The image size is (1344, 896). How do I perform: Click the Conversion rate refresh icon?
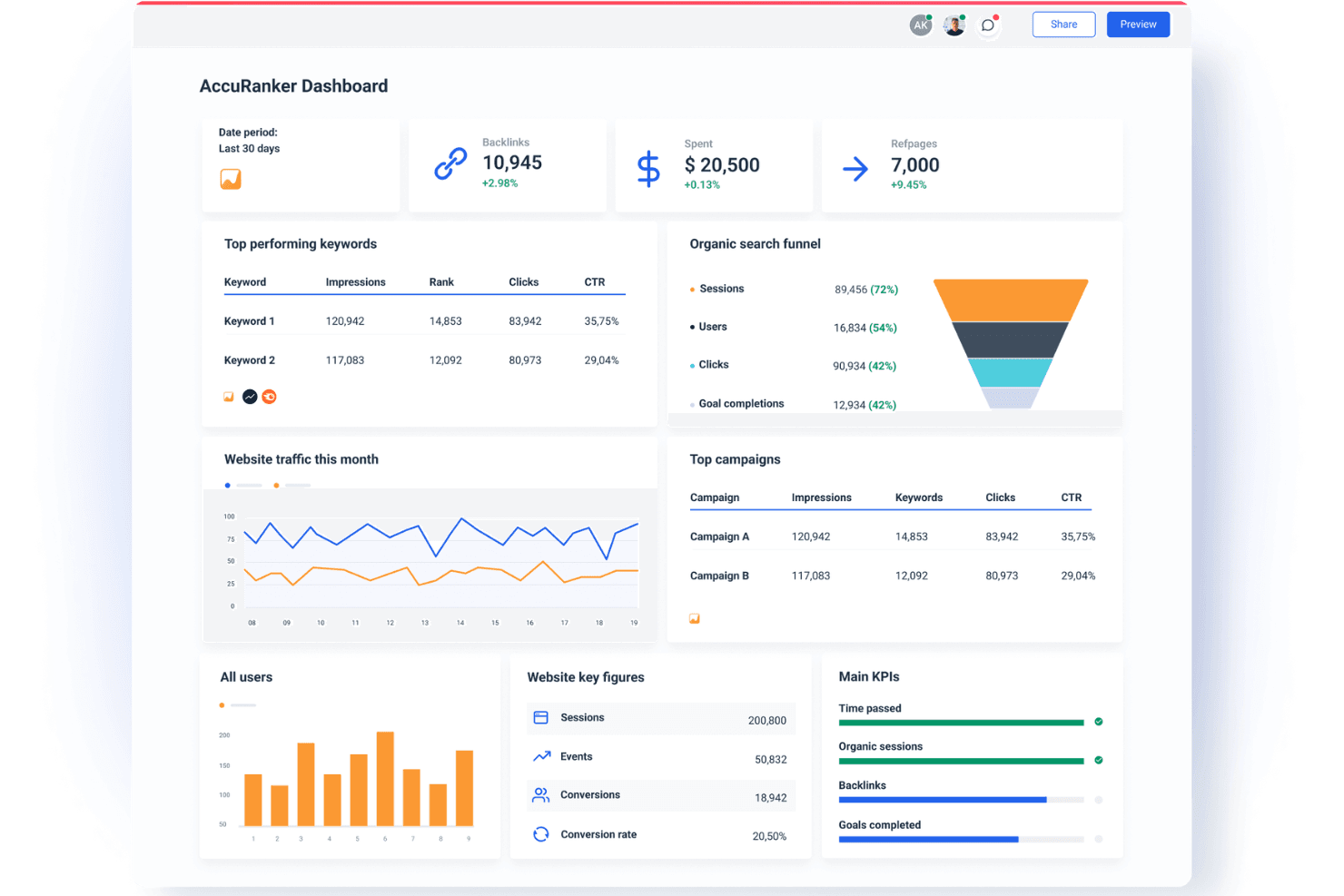tap(541, 834)
